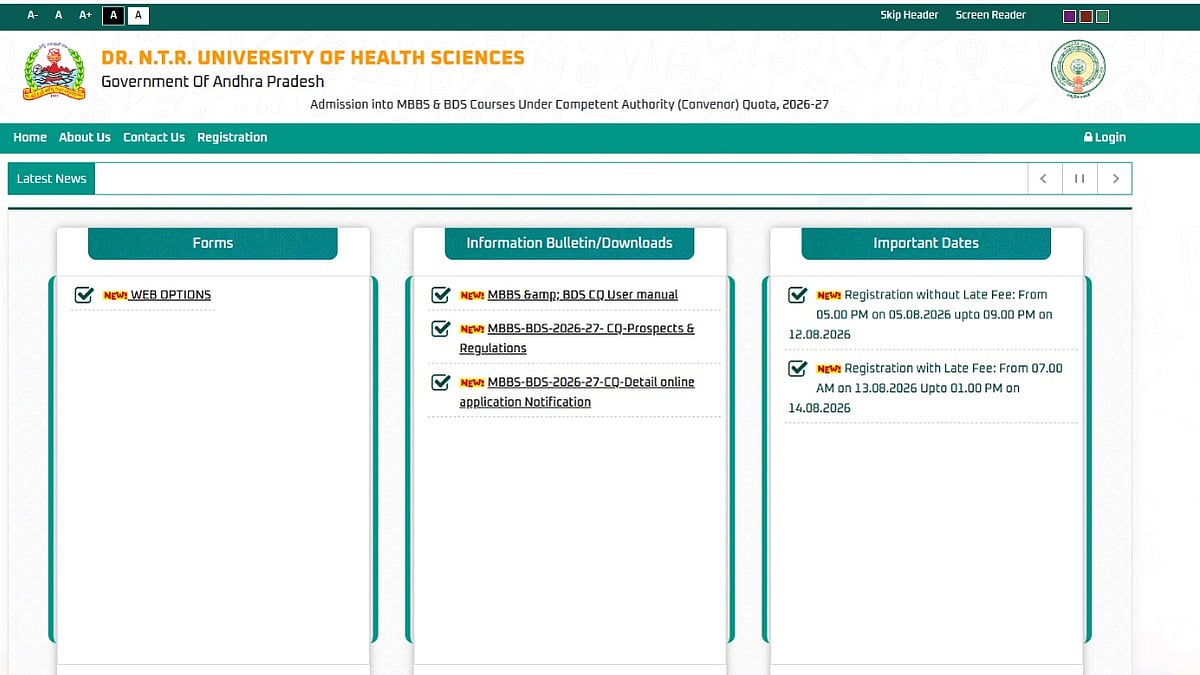Click the DR. N.T.R. University title heading
Screen dimensions: 1200x675
[313, 58]
